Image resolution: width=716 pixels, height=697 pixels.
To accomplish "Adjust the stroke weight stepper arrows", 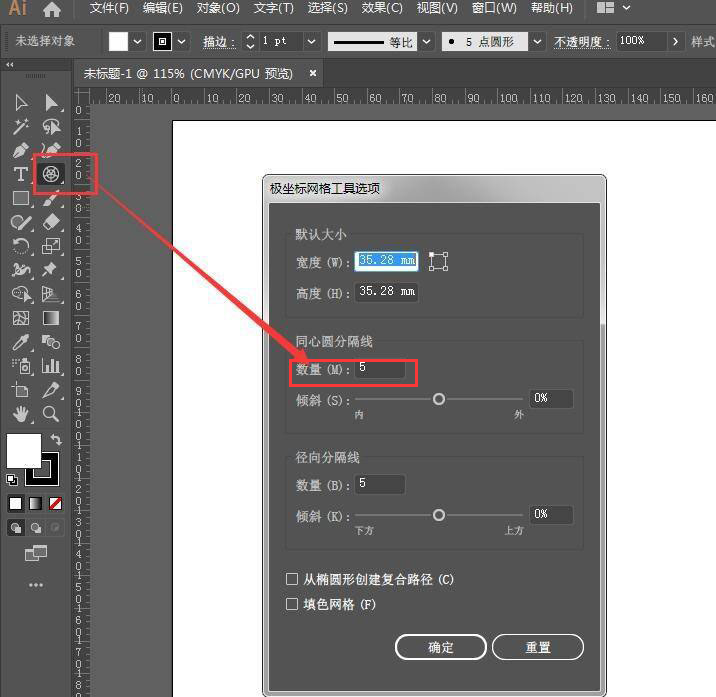I will click(x=250, y=42).
